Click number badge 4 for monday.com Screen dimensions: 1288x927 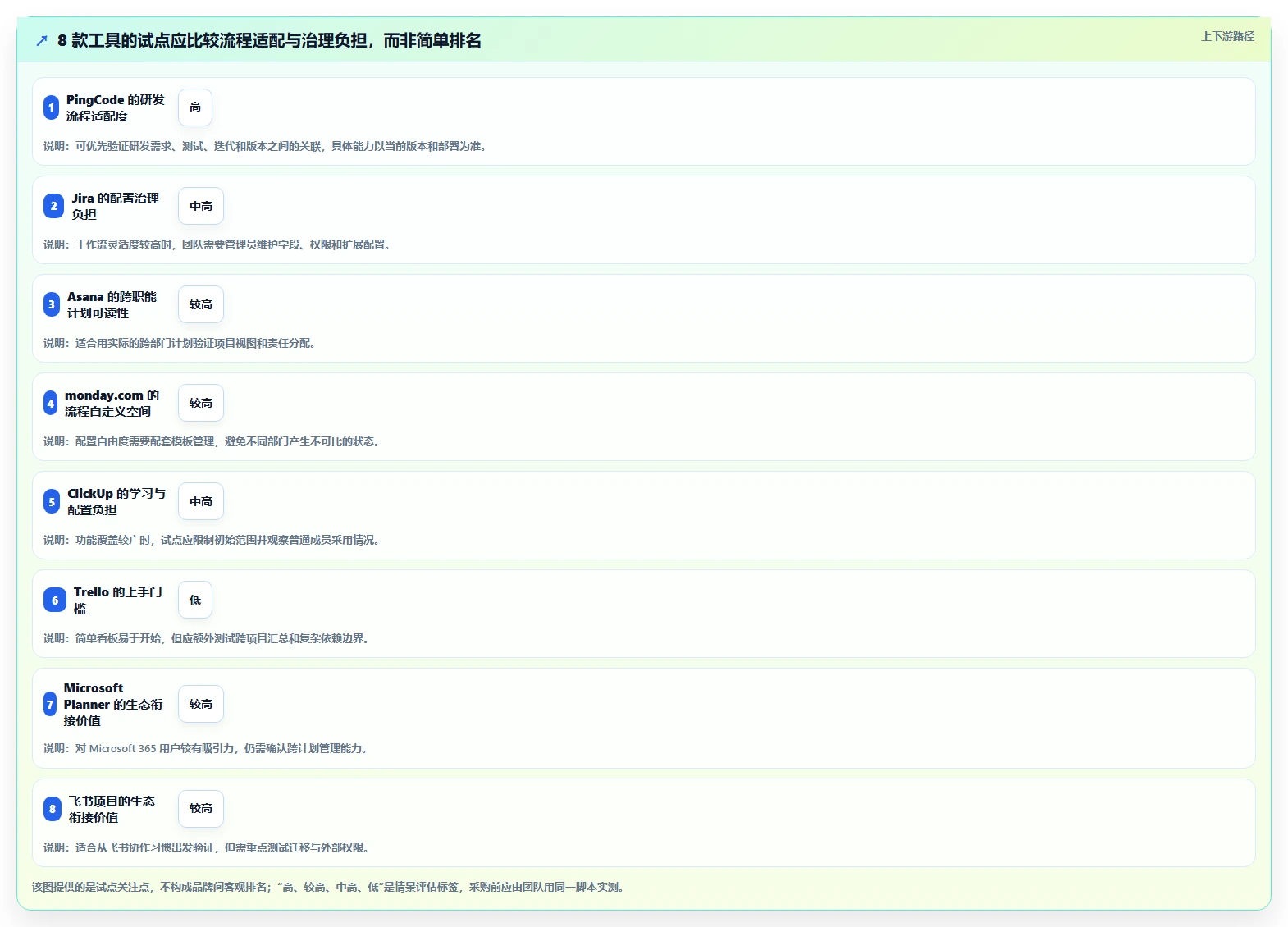pos(51,403)
